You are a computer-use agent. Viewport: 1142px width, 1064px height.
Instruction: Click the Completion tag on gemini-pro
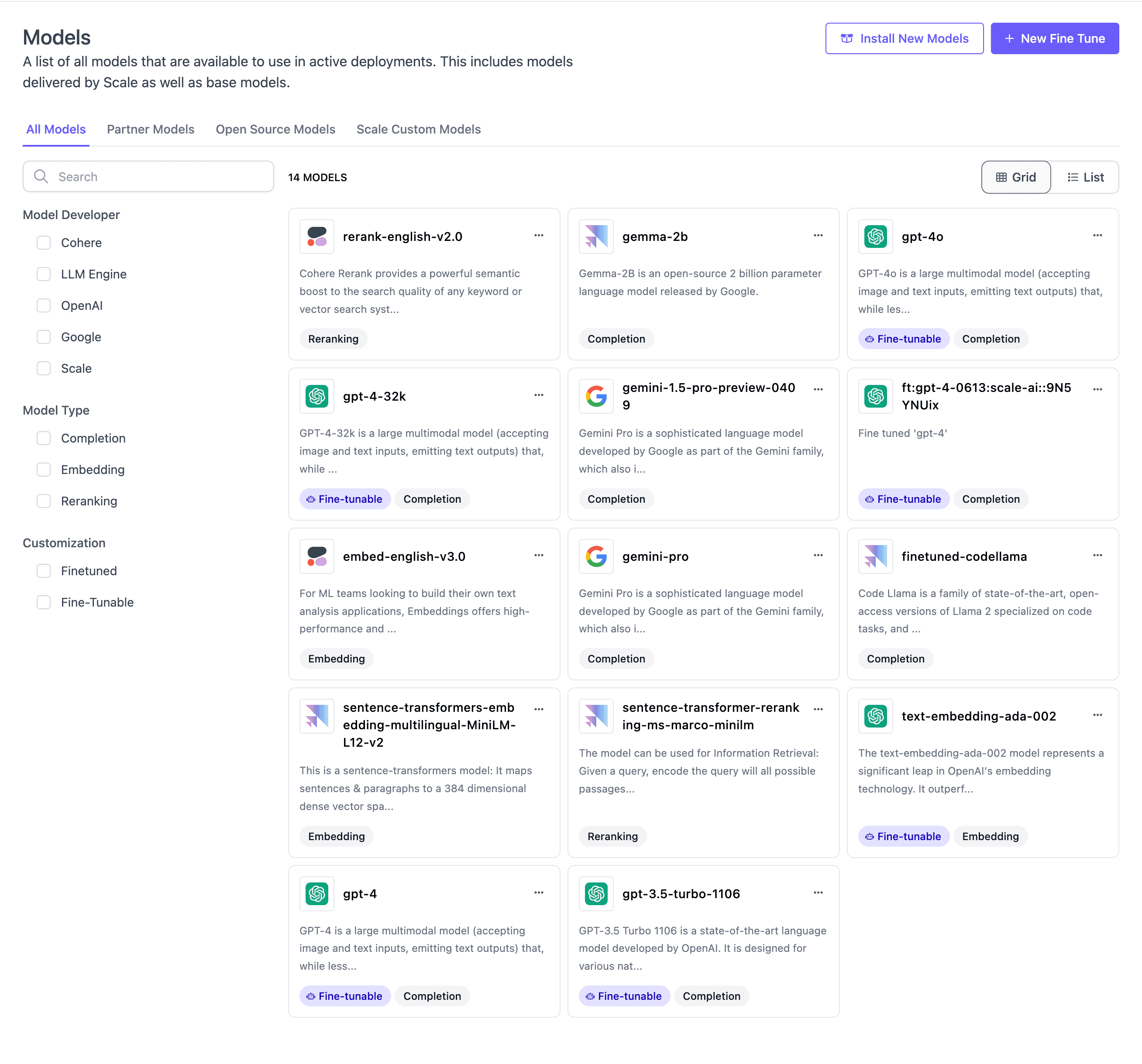616,659
